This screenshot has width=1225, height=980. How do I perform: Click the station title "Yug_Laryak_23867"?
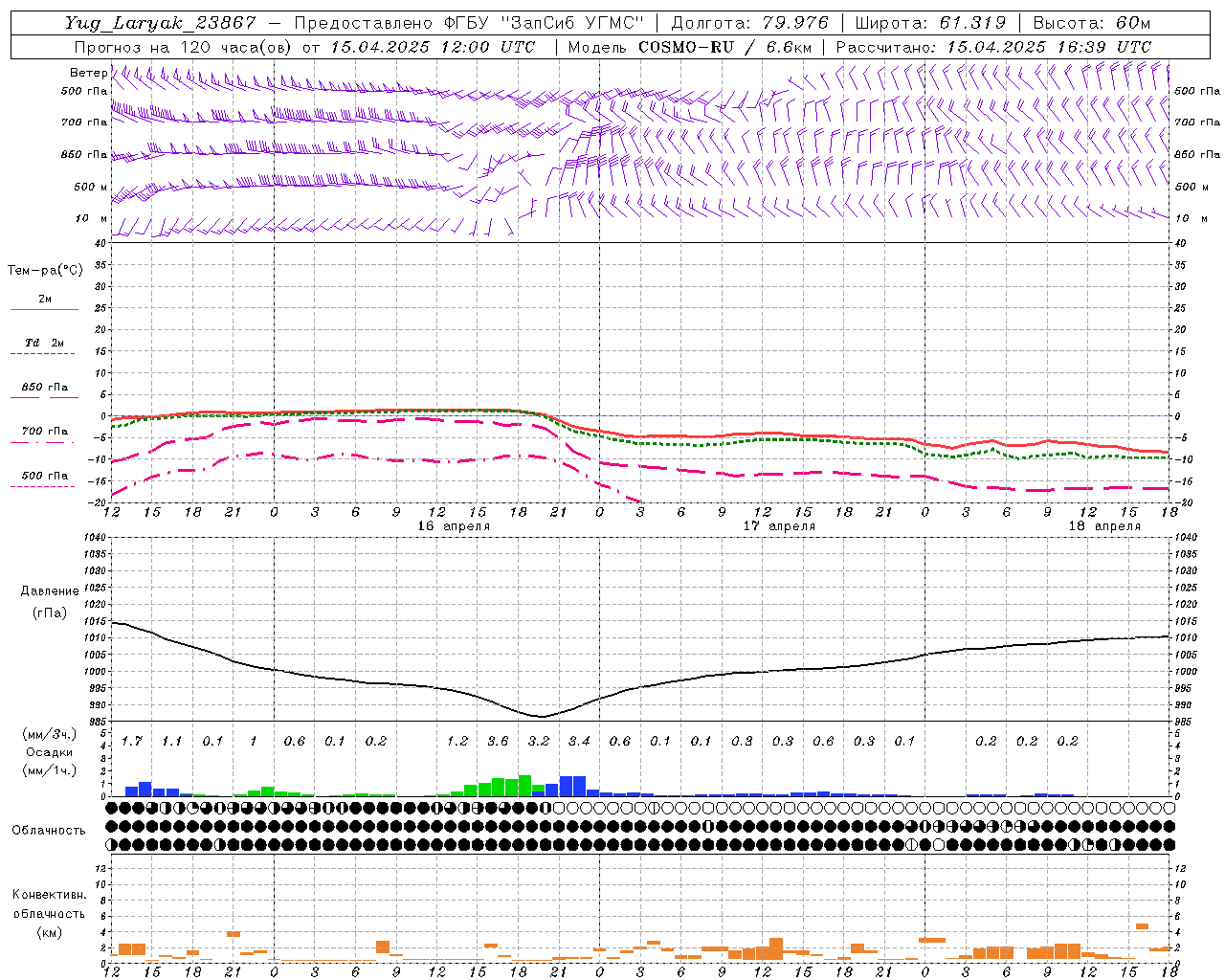161,23
